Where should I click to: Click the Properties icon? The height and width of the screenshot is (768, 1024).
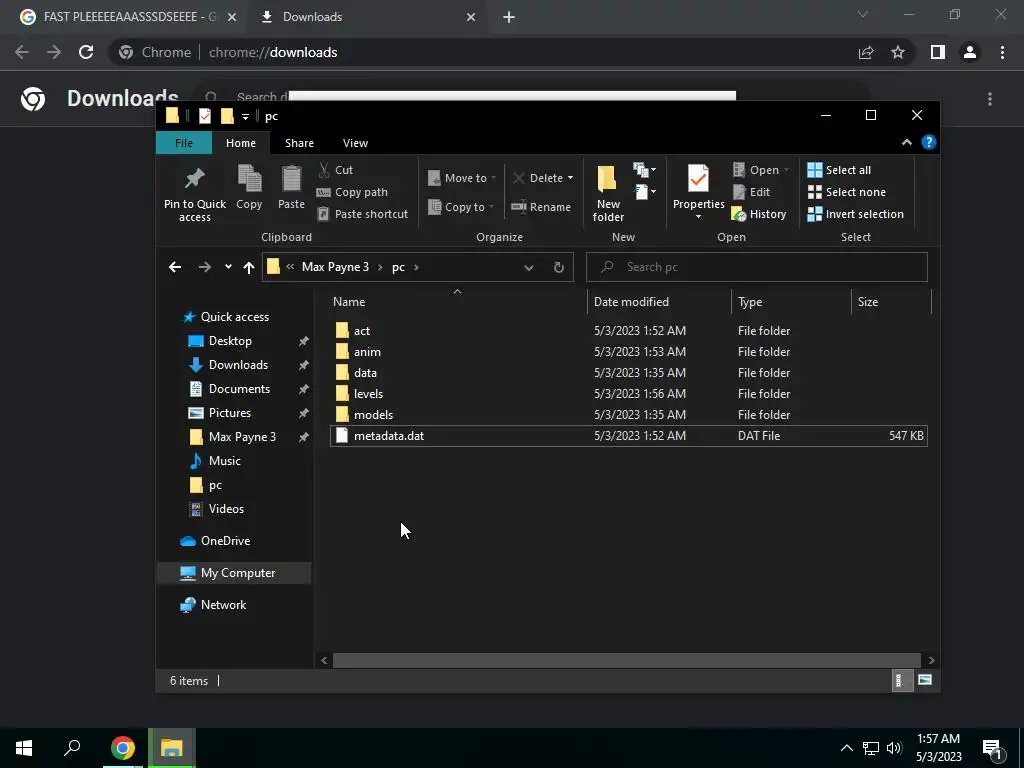click(698, 179)
